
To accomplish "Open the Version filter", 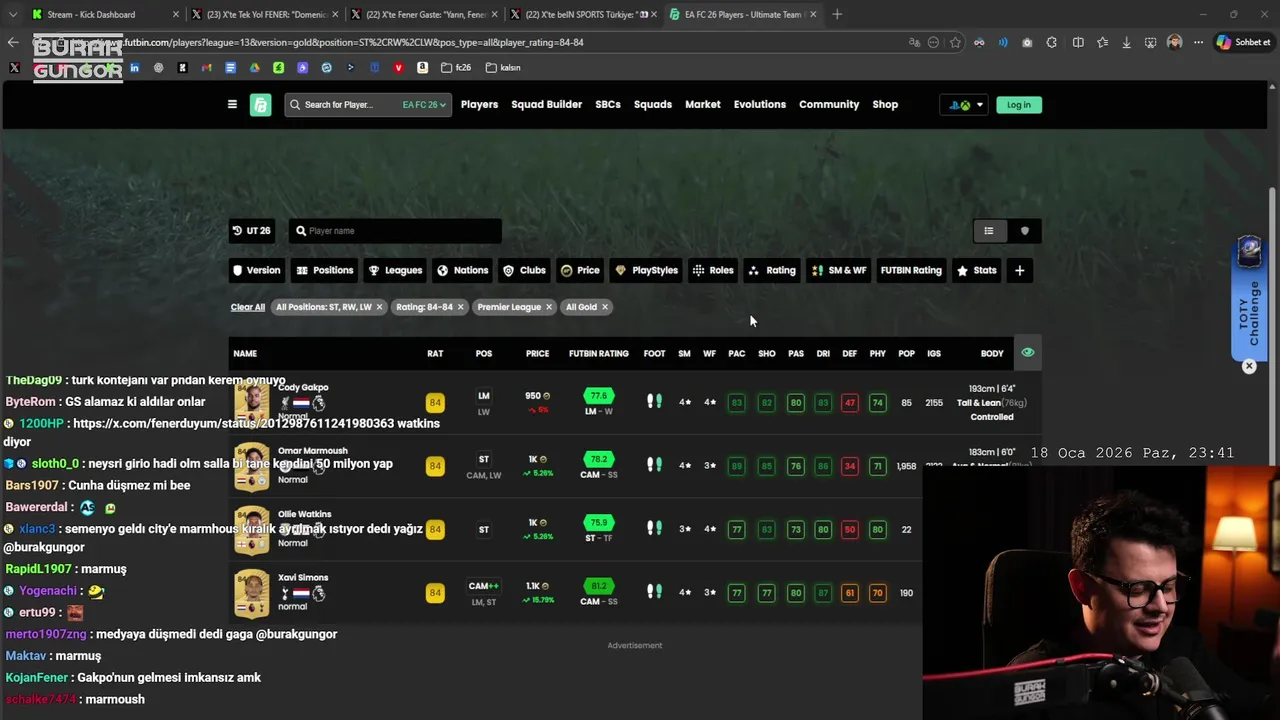I will coord(257,271).
